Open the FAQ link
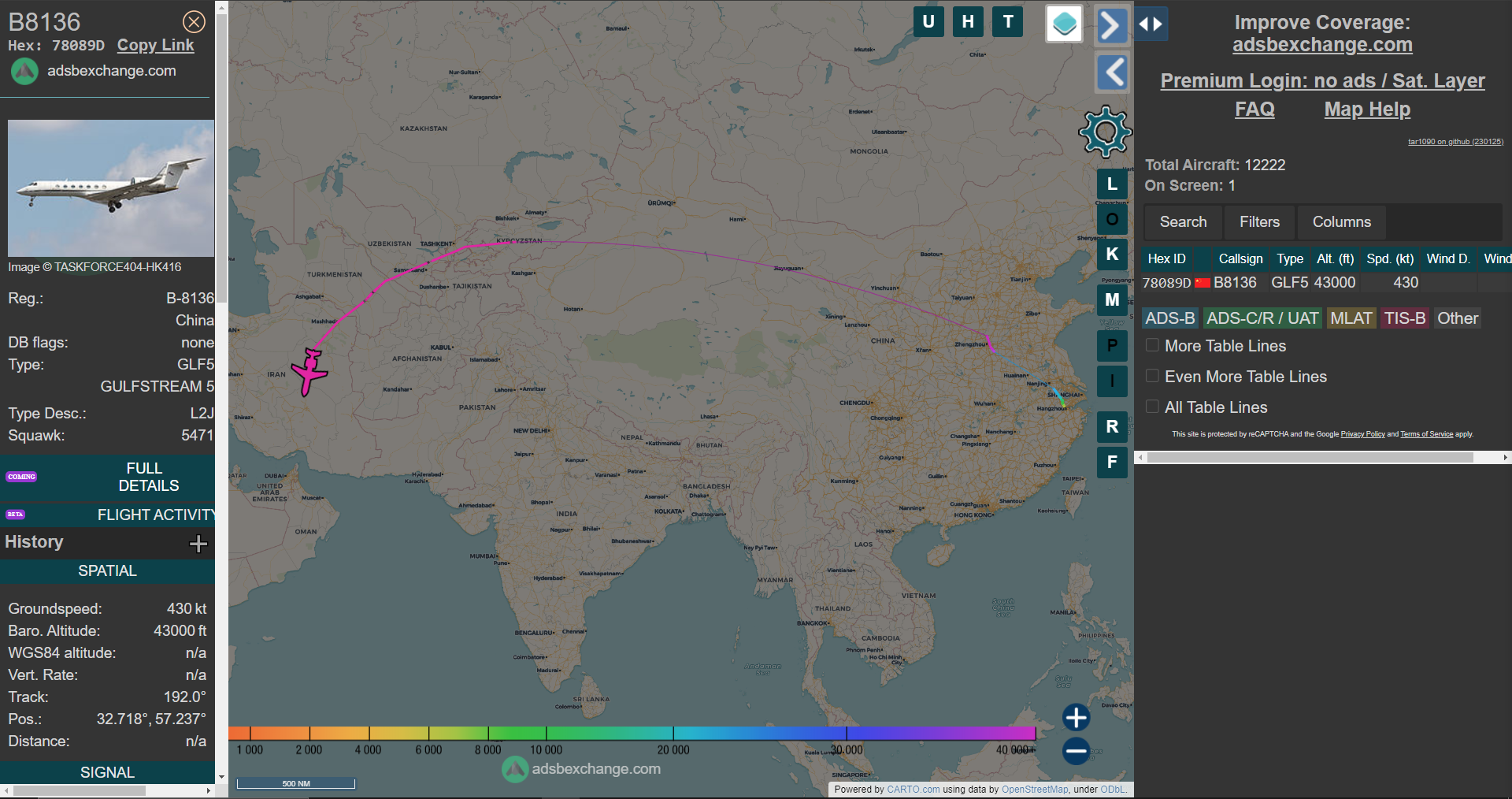Image resolution: width=1512 pixels, height=799 pixels. [1254, 109]
